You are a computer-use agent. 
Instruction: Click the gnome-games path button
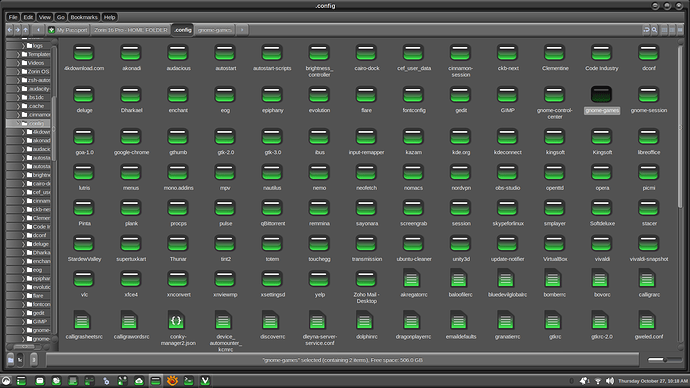pos(214,30)
